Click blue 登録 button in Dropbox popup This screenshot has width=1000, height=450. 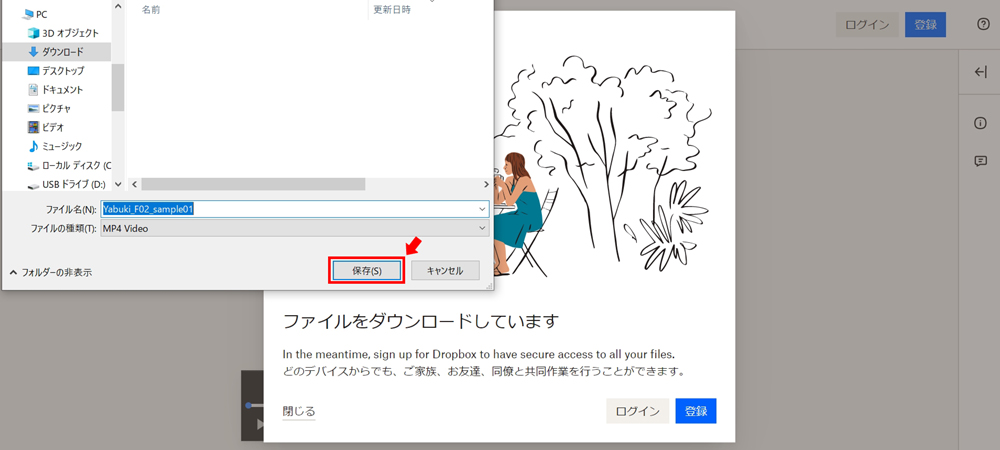(696, 411)
